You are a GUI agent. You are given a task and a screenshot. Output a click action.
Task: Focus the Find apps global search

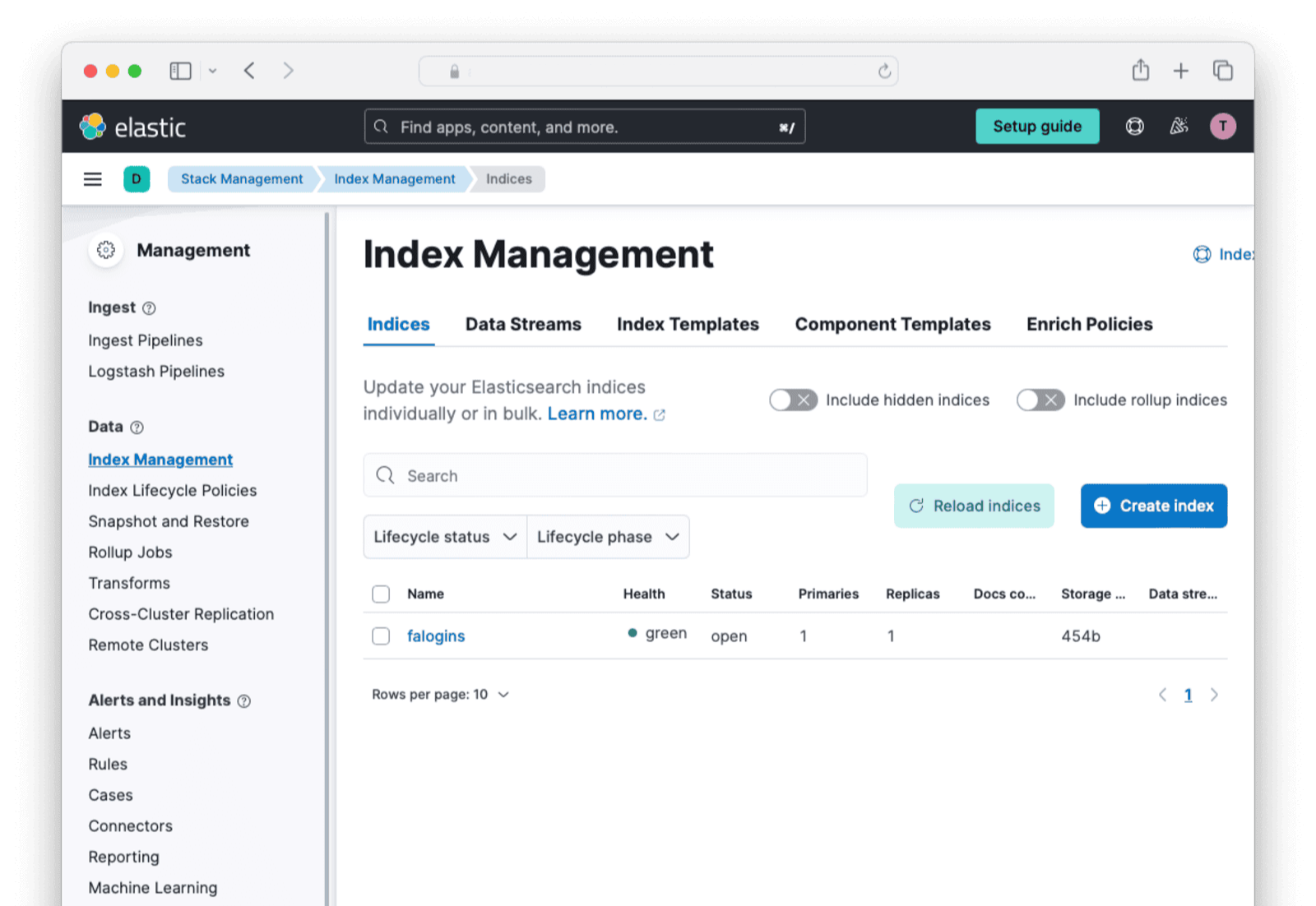(585, 127)
